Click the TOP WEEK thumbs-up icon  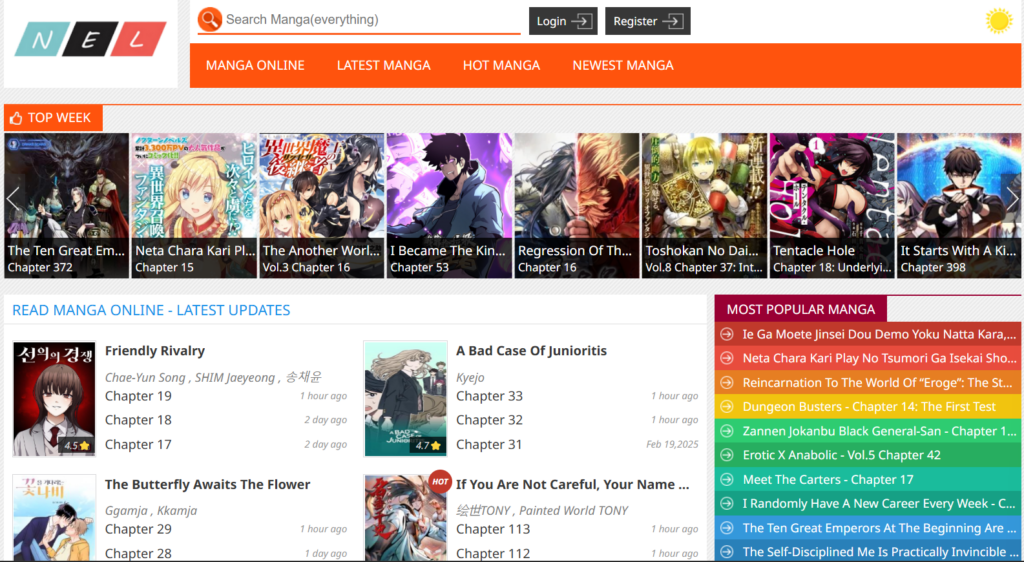click(x=16, y=118)
